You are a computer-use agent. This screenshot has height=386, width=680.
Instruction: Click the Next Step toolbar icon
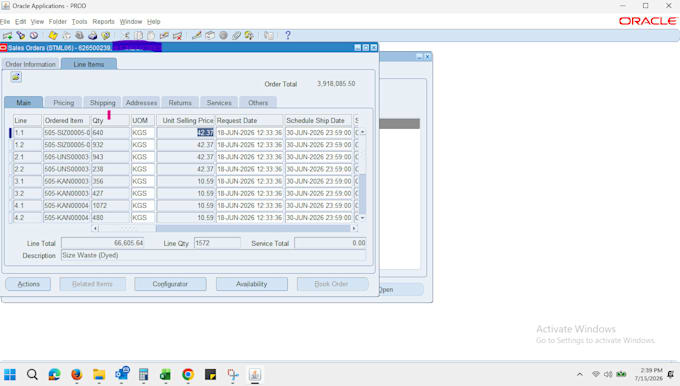tap(66, 36)
